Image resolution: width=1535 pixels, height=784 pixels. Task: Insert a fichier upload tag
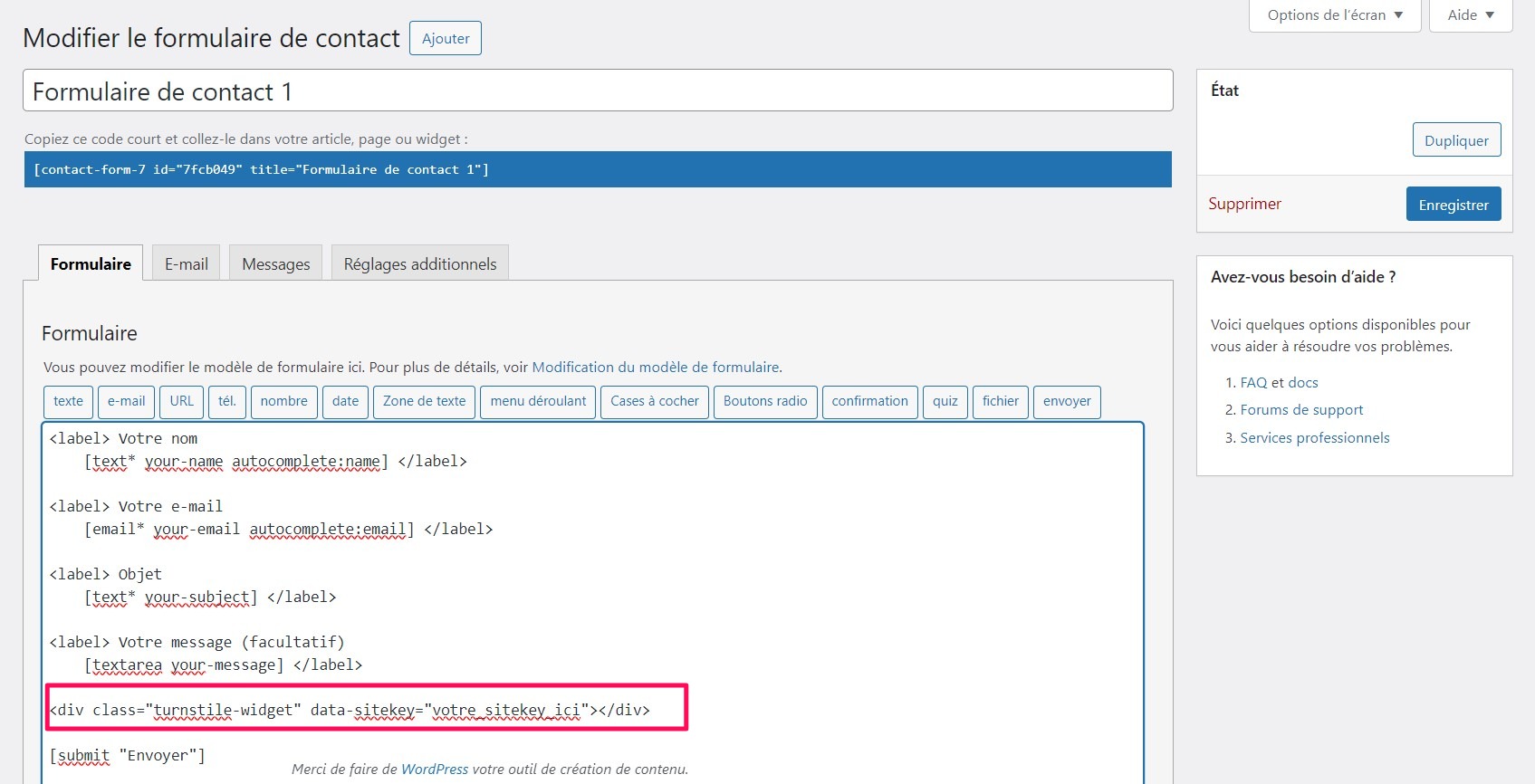(1001, 401)
